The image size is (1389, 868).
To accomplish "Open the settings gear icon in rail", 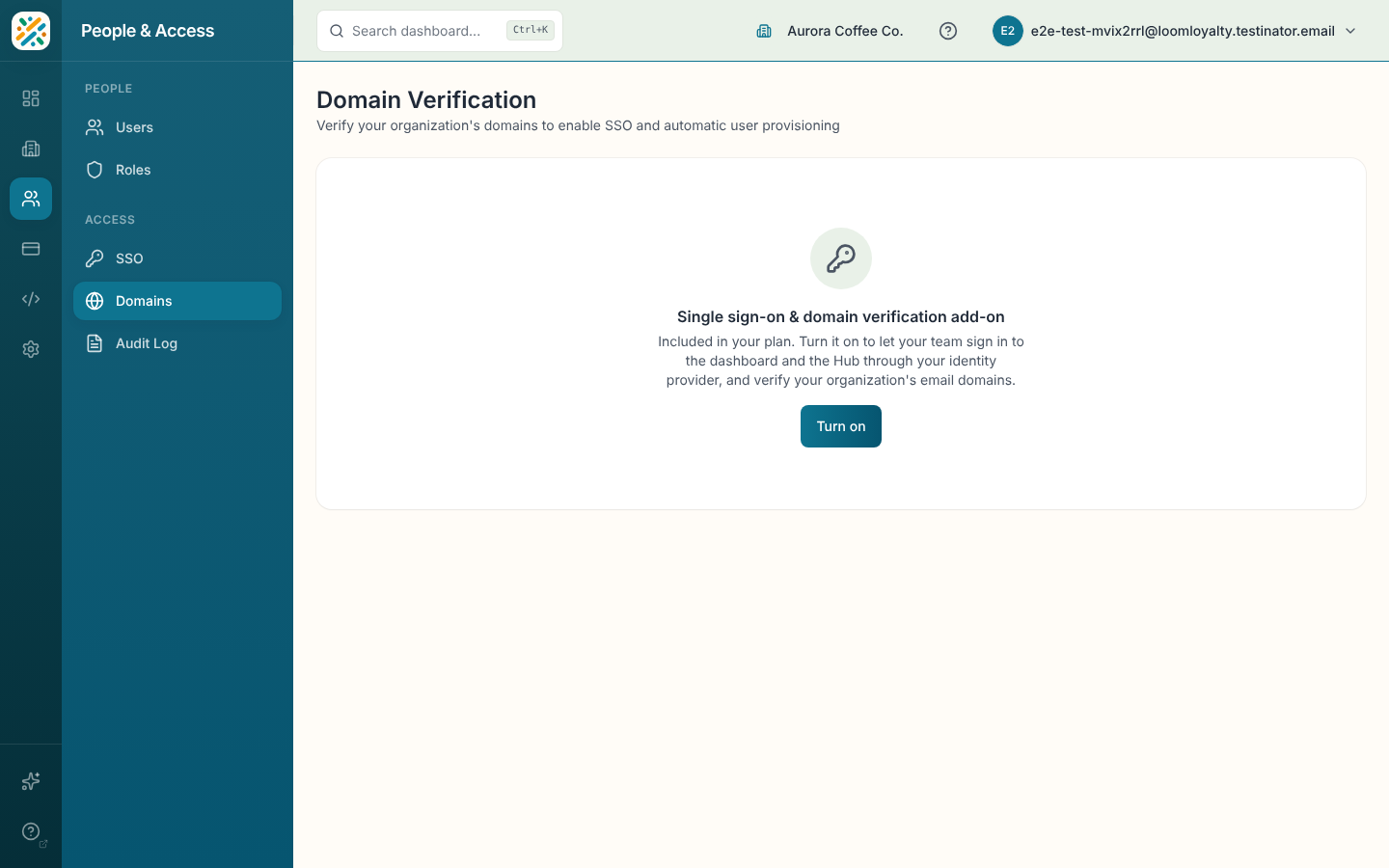I will click(31, 349).
